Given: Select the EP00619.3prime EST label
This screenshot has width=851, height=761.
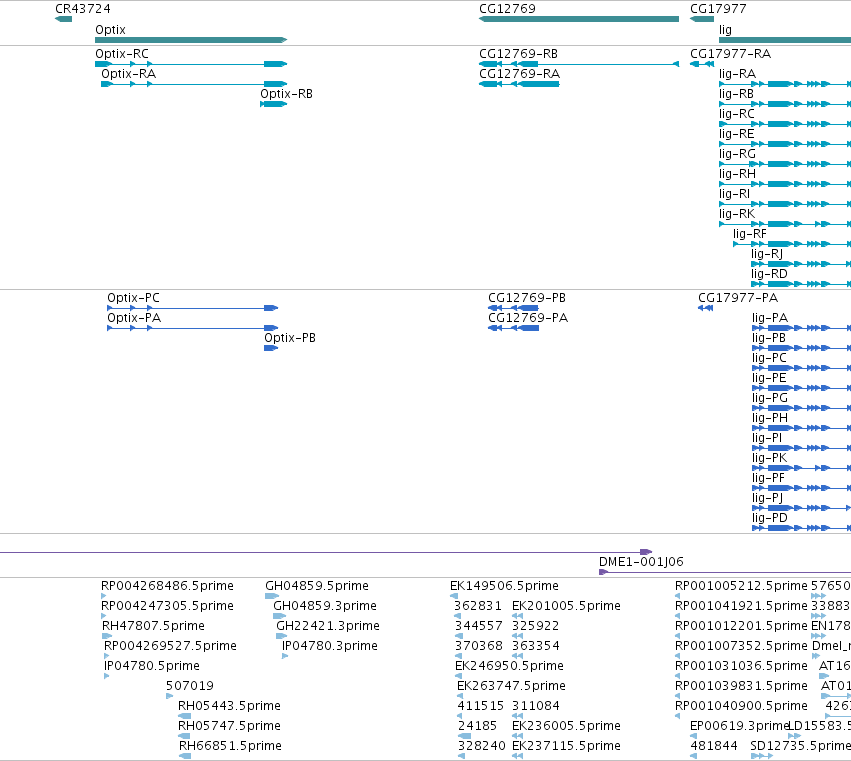Looking at the screenshot, I should (x=739, y=726).
